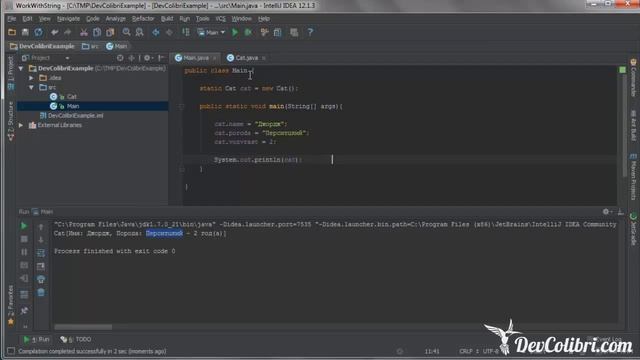The height and width of the screenshot is (360, 640).
Task: Click the scroll from source icon
Action: click(120, 58)
